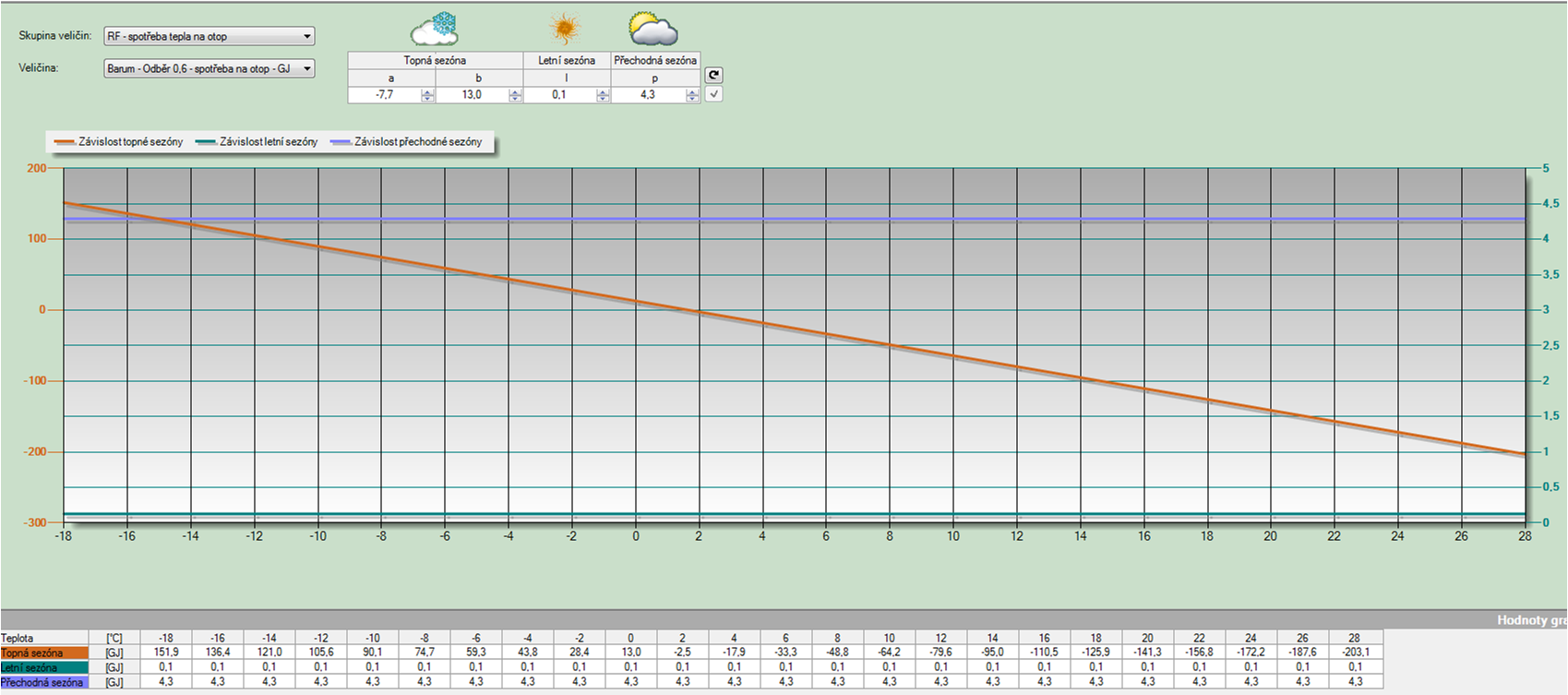Click temperature cell -18 in table
The width and height of the screenshot is (1568, 695).
coord(166,638)
